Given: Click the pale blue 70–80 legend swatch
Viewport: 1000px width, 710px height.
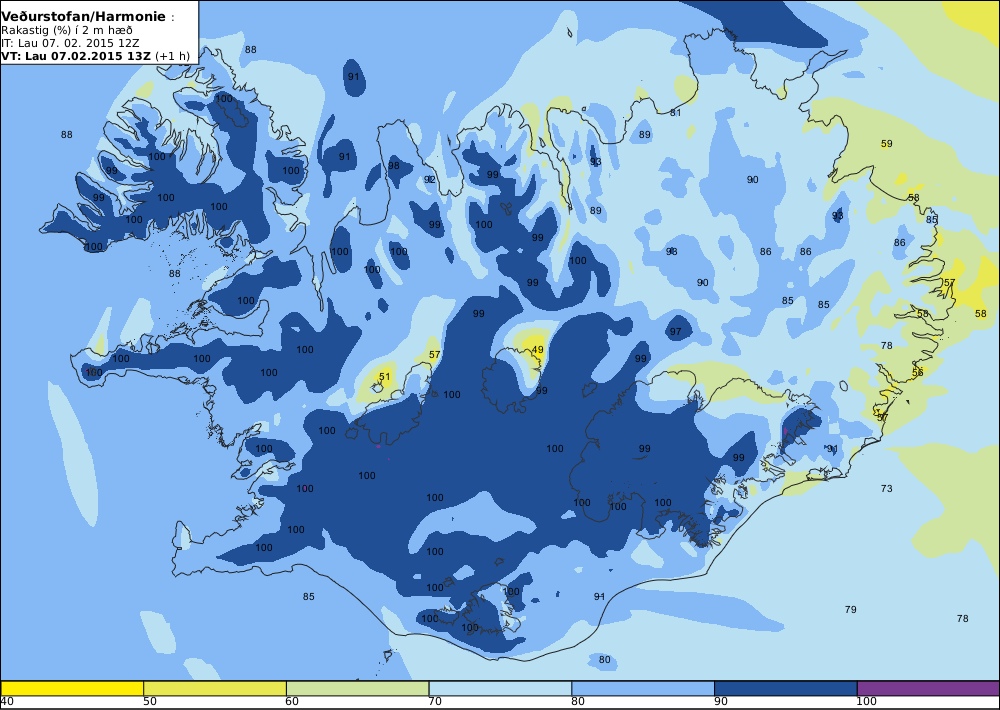Looking at the screenshot, I should pyautogui.click(x=501, y=688).
